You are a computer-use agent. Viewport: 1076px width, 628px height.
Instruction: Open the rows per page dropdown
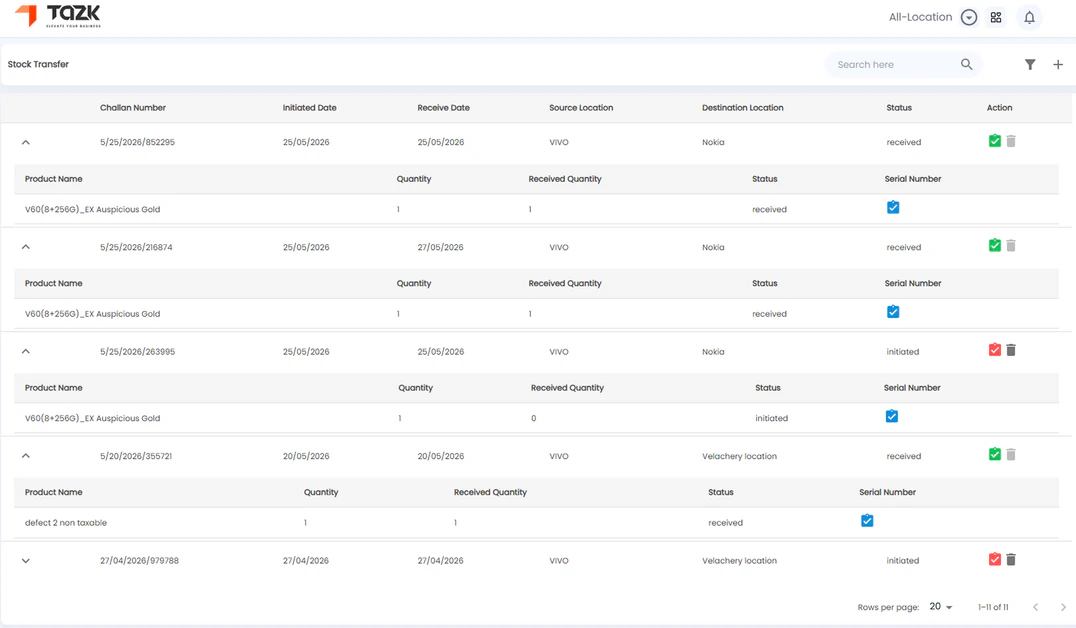point(941,607)
